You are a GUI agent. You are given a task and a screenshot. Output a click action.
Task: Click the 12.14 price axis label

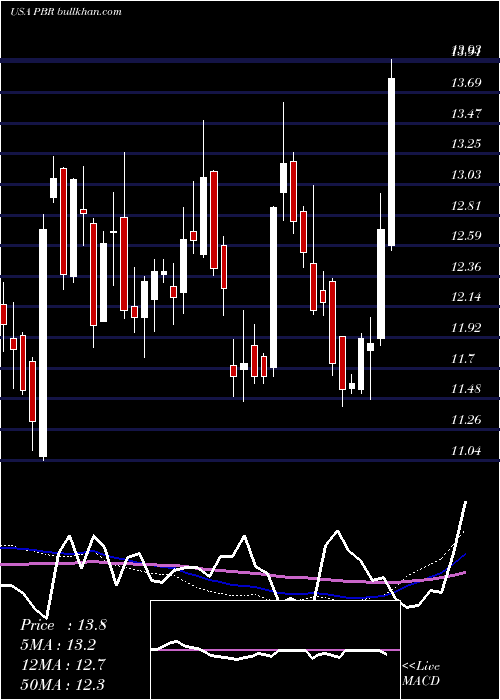pyautogui.click(x=466, y=297)
